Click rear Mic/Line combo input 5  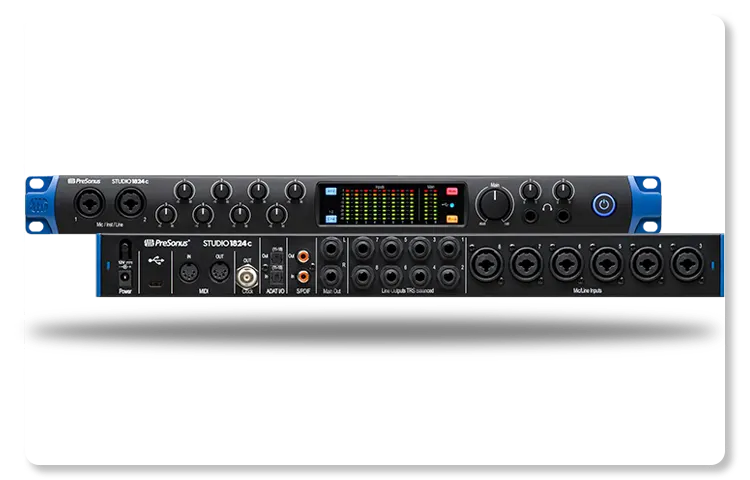tap(607, 263)
